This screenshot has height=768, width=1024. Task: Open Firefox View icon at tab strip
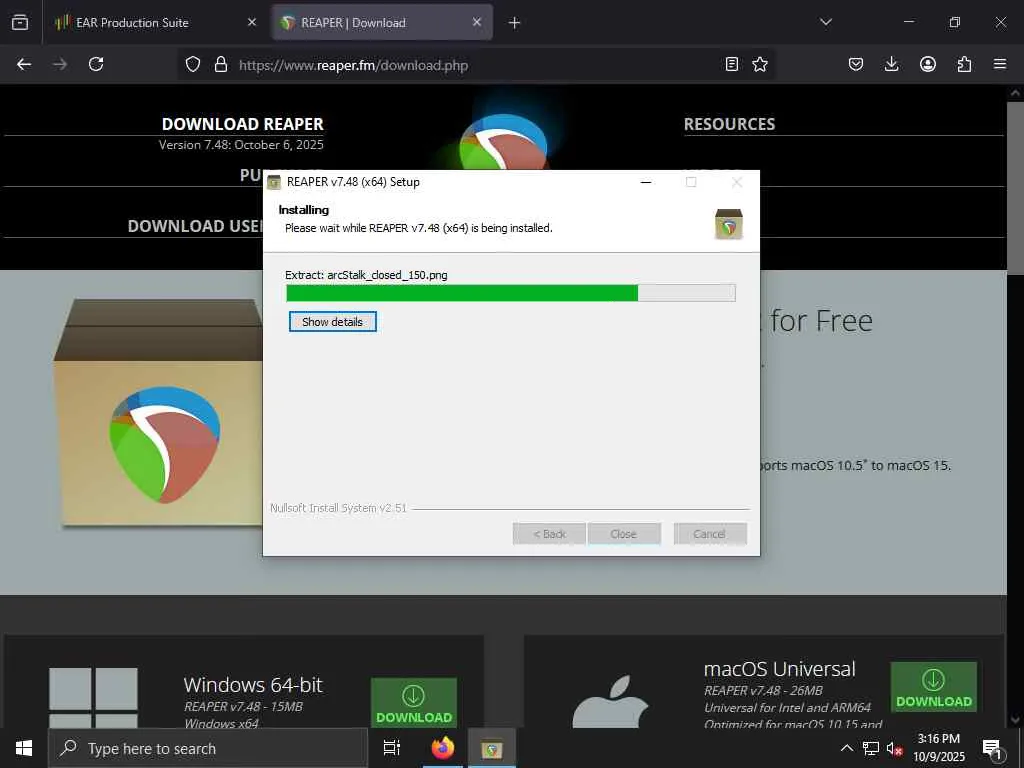(x=20, y=22)
